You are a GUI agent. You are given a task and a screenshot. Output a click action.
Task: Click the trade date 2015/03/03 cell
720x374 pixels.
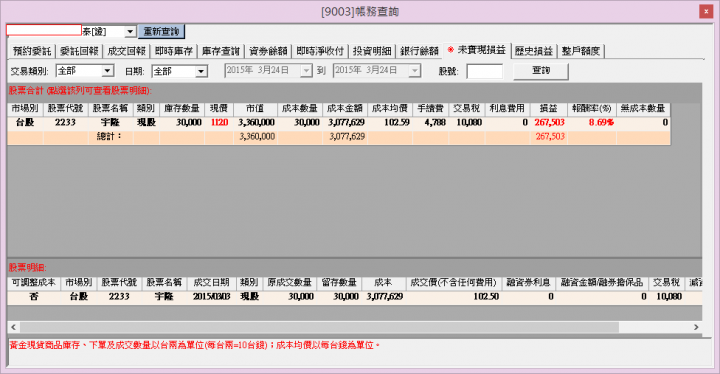coord(211,296)
